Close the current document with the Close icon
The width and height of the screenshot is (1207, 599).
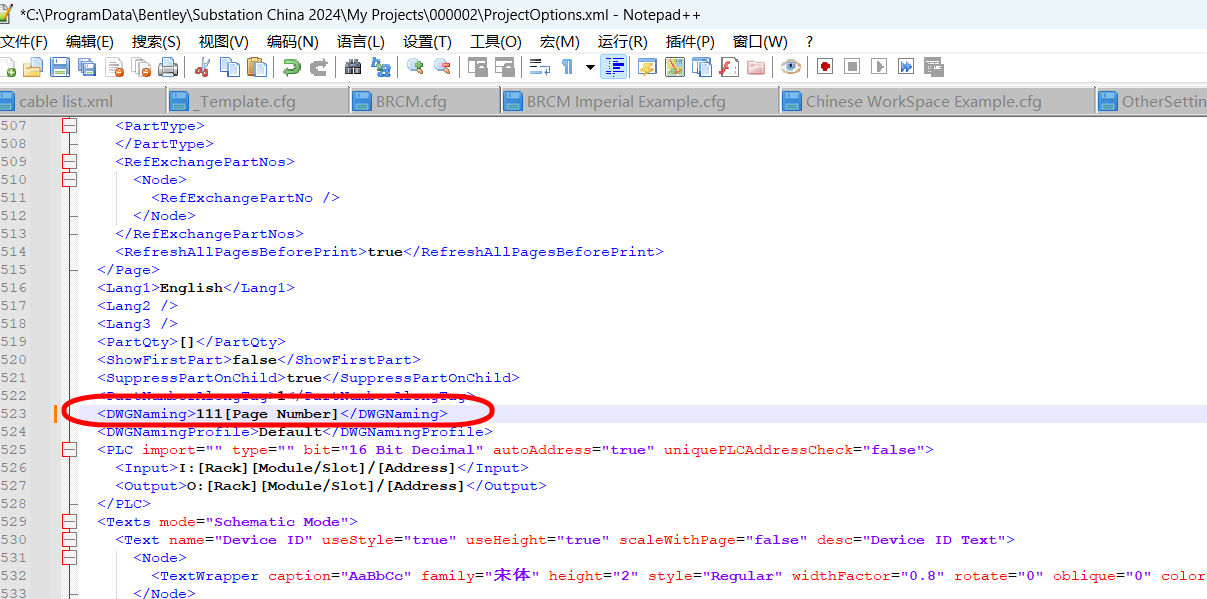click(115, 67)
